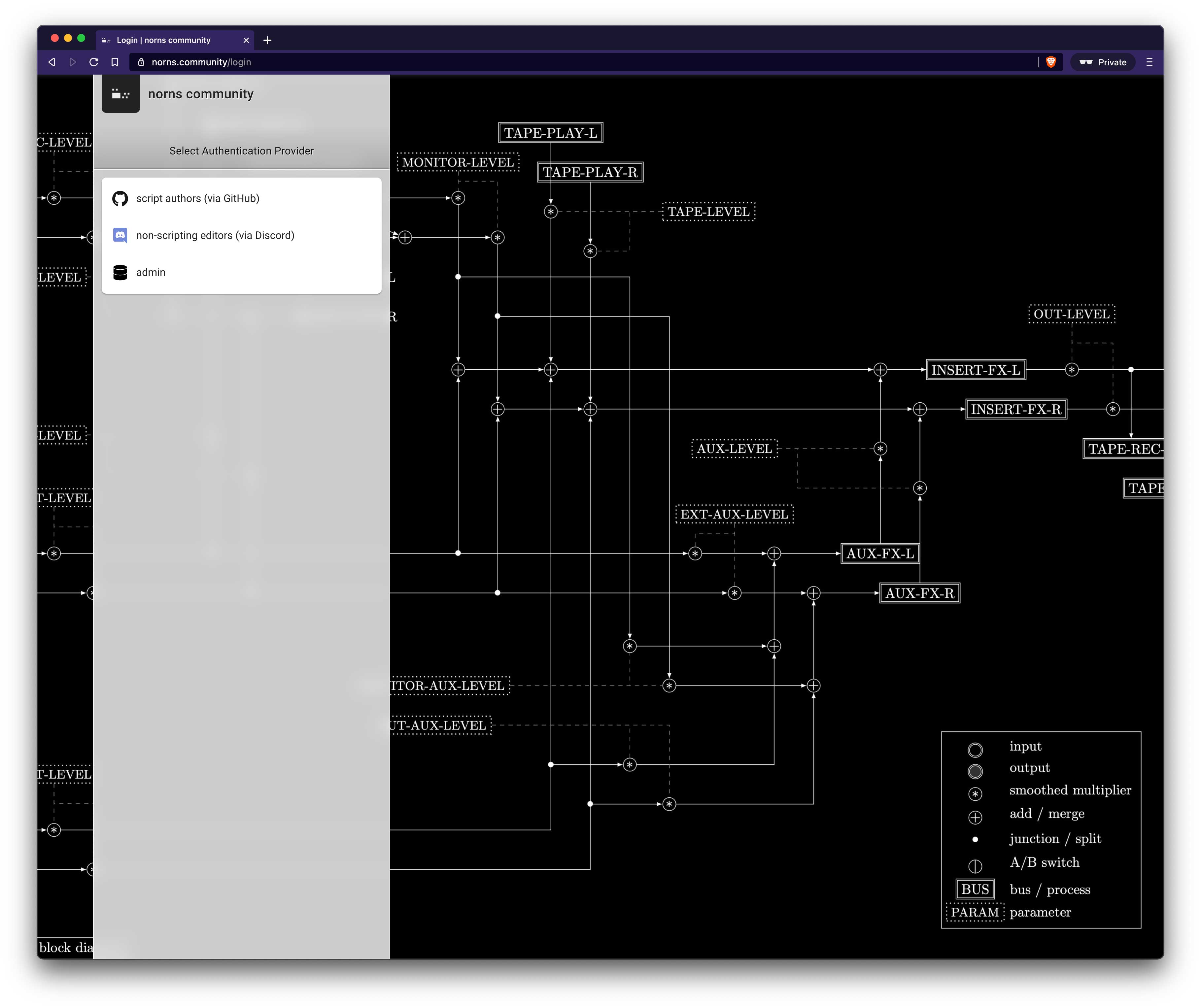The height and width of the screenshot is (1008, 1201).
Task: Click the PARAM legend box
Action: [x=975, y=912]
